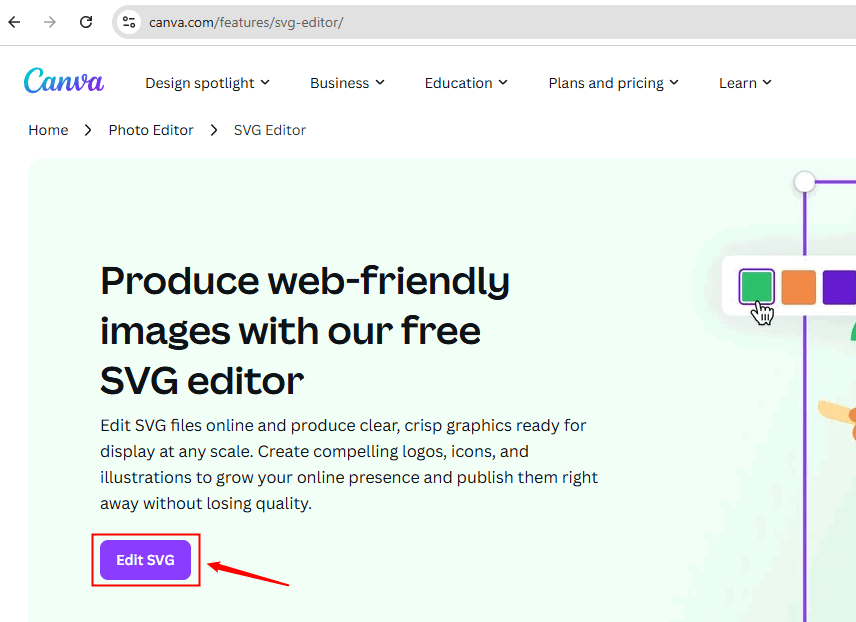Open the Plans and pricing menu
Screen dimensions: 856x622
coord(613,83)
